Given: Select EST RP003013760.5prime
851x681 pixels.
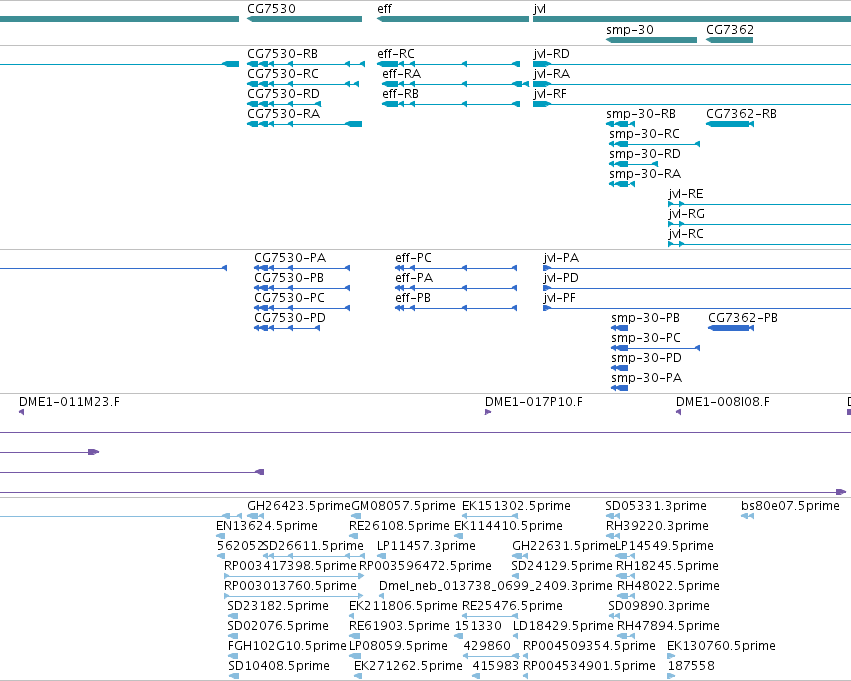Looking at the screenshot, I should coord(294,596).
